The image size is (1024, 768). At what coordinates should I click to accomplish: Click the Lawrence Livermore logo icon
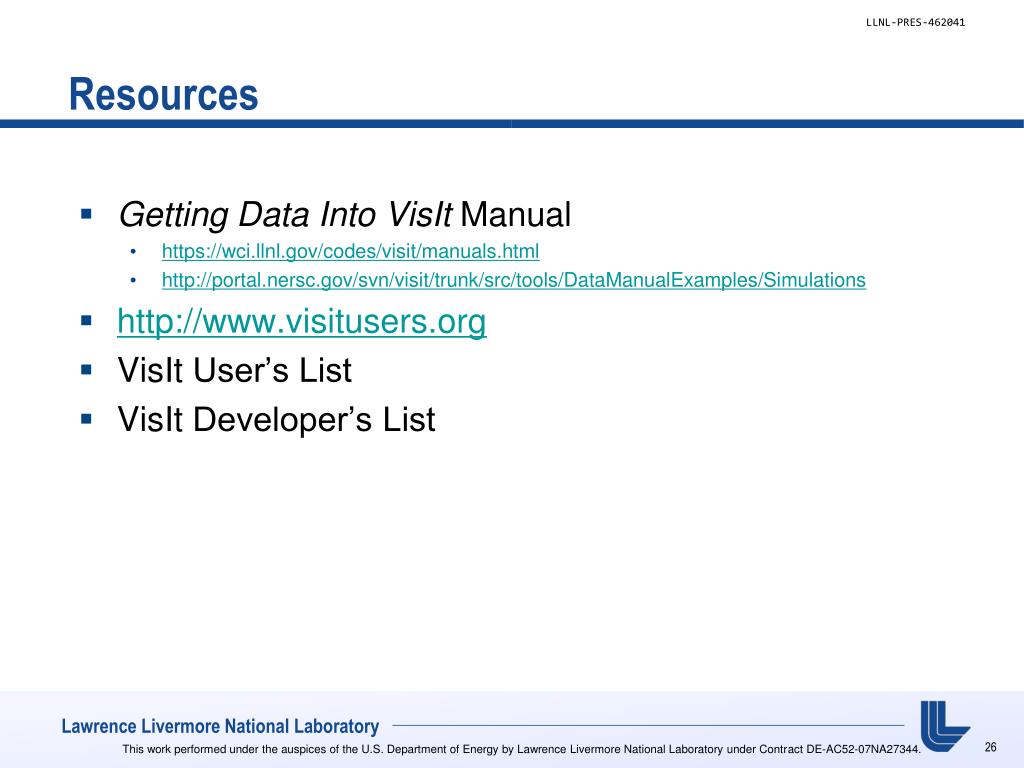(945, 726)
